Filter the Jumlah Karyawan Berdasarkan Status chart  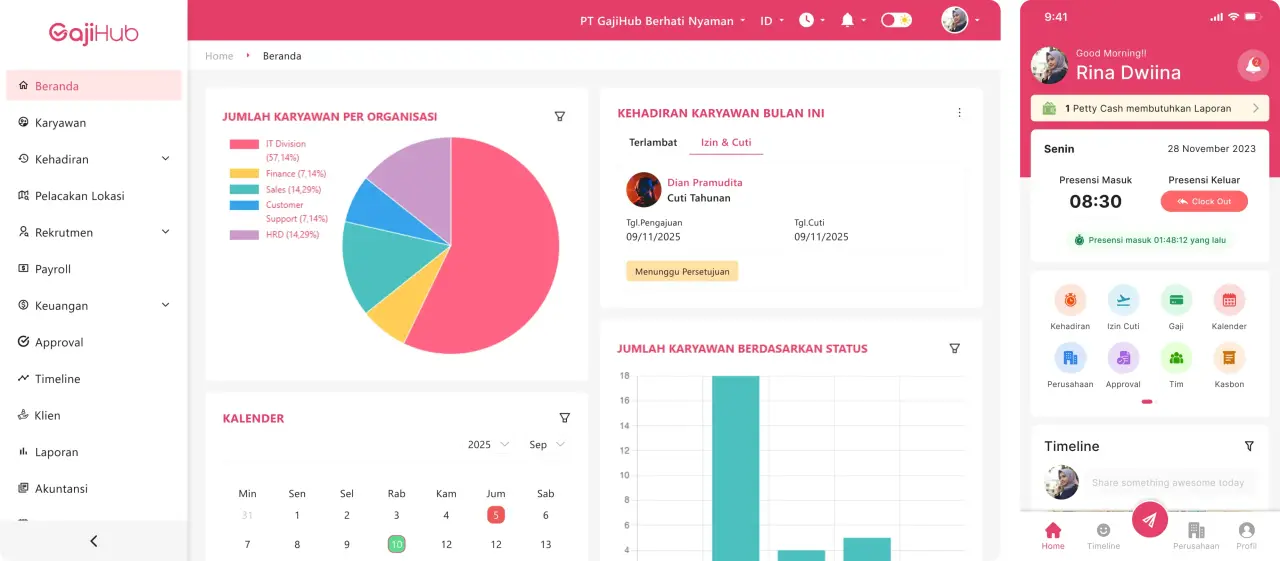point(954,348)
